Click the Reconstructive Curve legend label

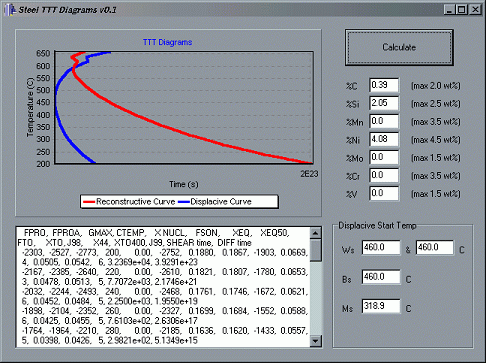pos(136,202)
